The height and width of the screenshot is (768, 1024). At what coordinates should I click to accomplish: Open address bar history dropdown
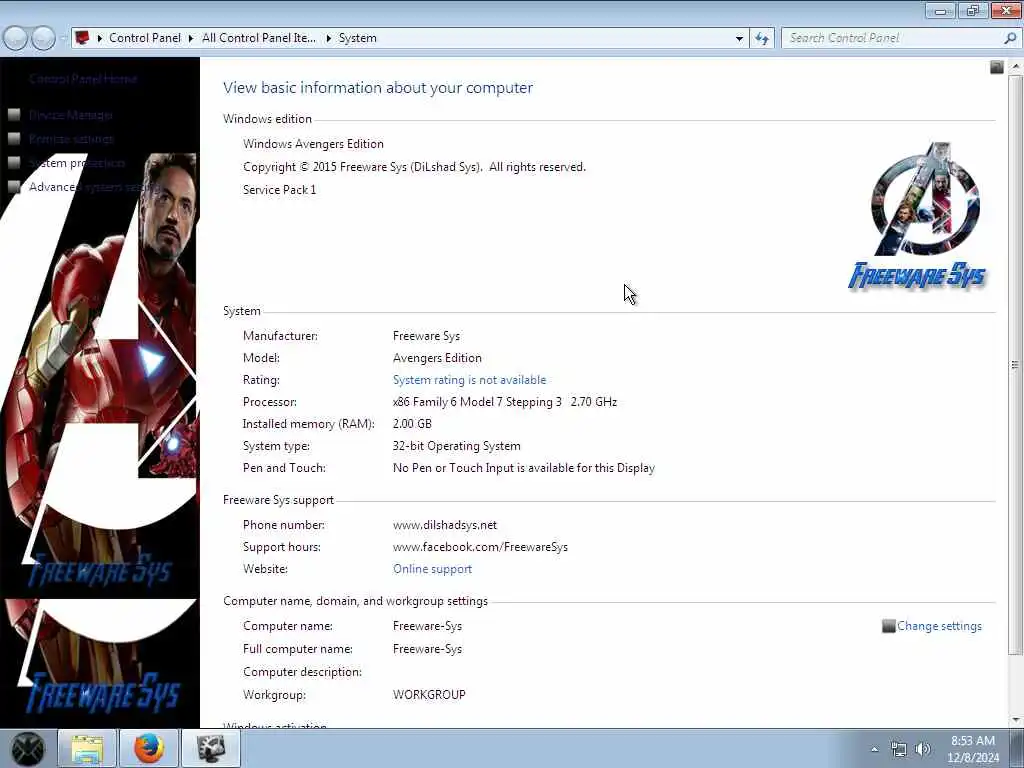click(x=739, y=39)
